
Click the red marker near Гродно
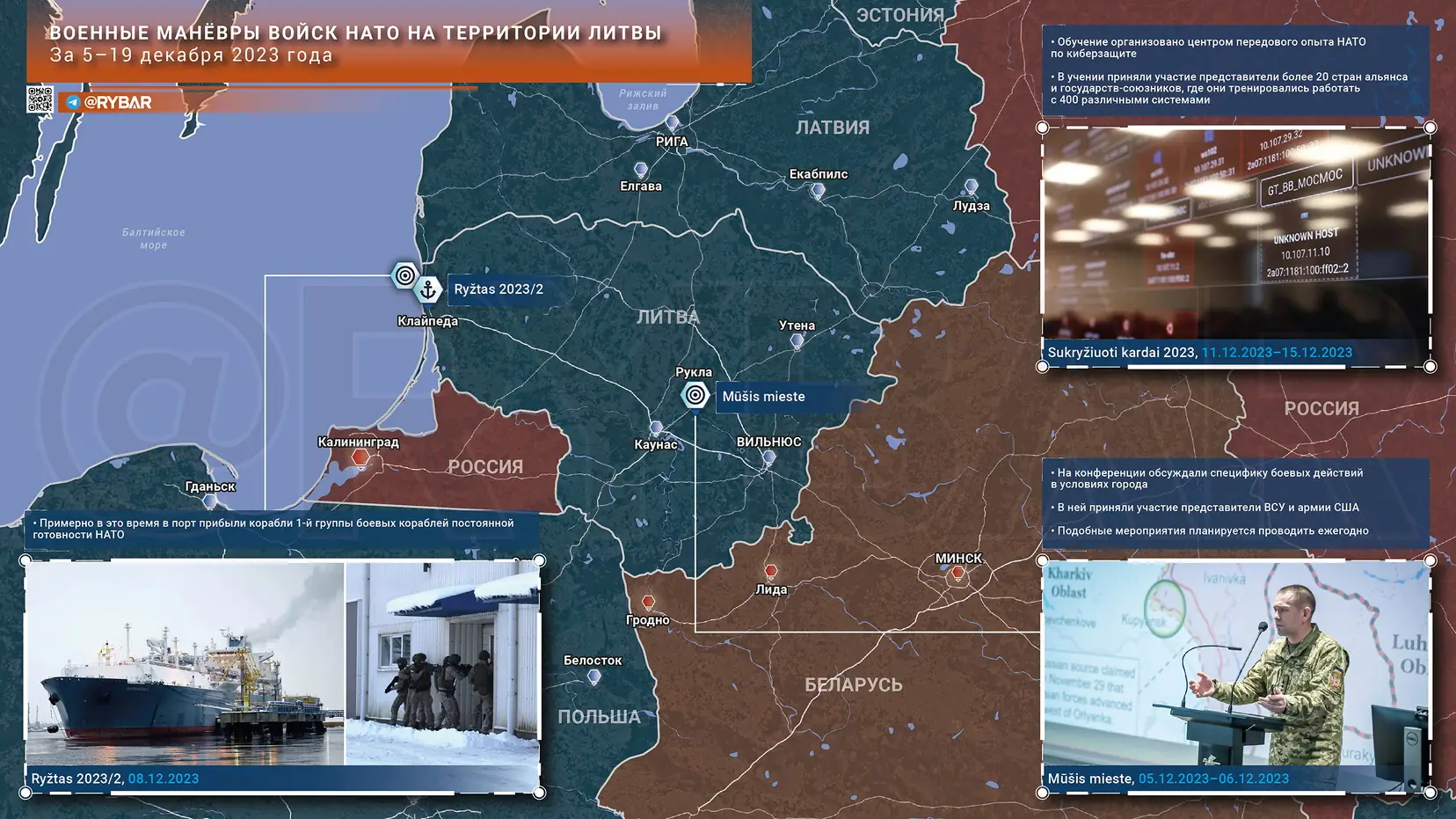pyautogui.click(x=648, y=602)
